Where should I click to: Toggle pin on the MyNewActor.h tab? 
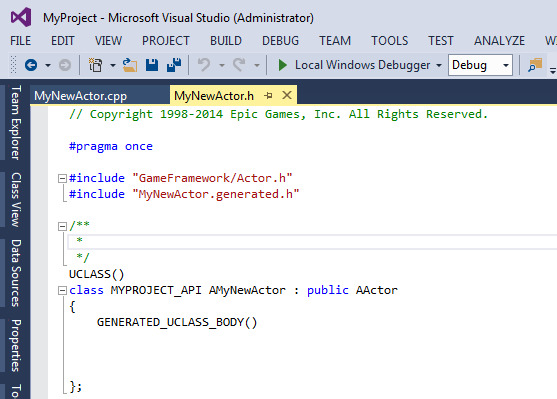click(x=268, y=96)
